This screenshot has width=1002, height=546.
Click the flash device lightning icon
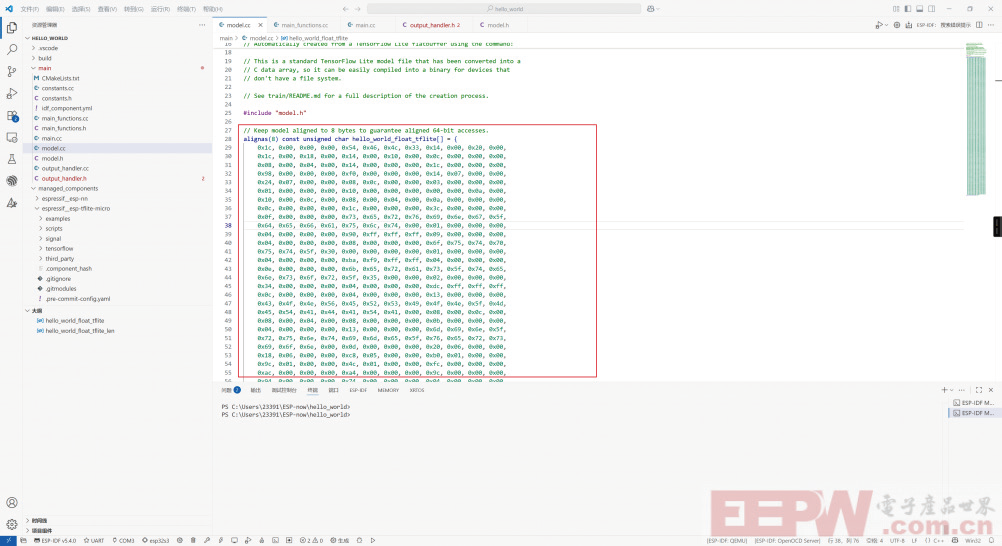pyautogui.click(x=220, y=540)
